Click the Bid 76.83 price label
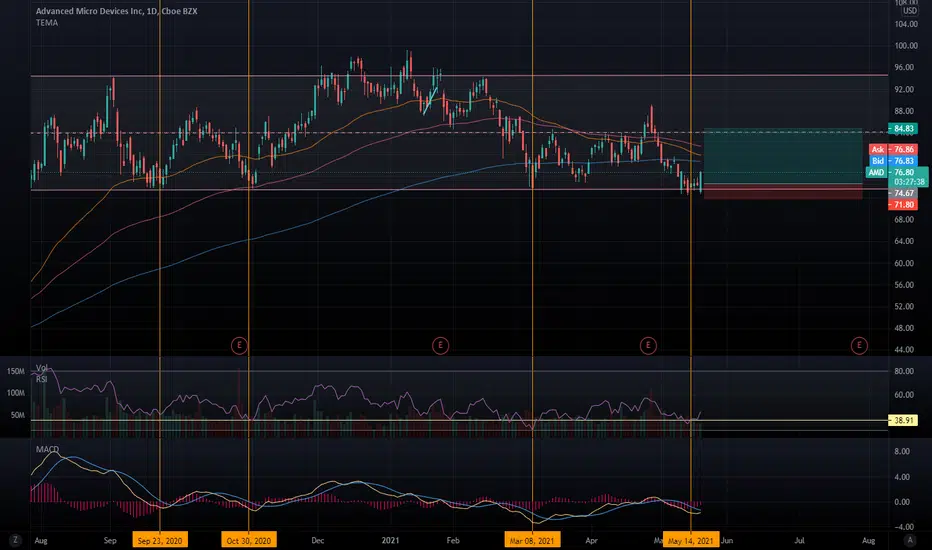 (x=893, y=161)
